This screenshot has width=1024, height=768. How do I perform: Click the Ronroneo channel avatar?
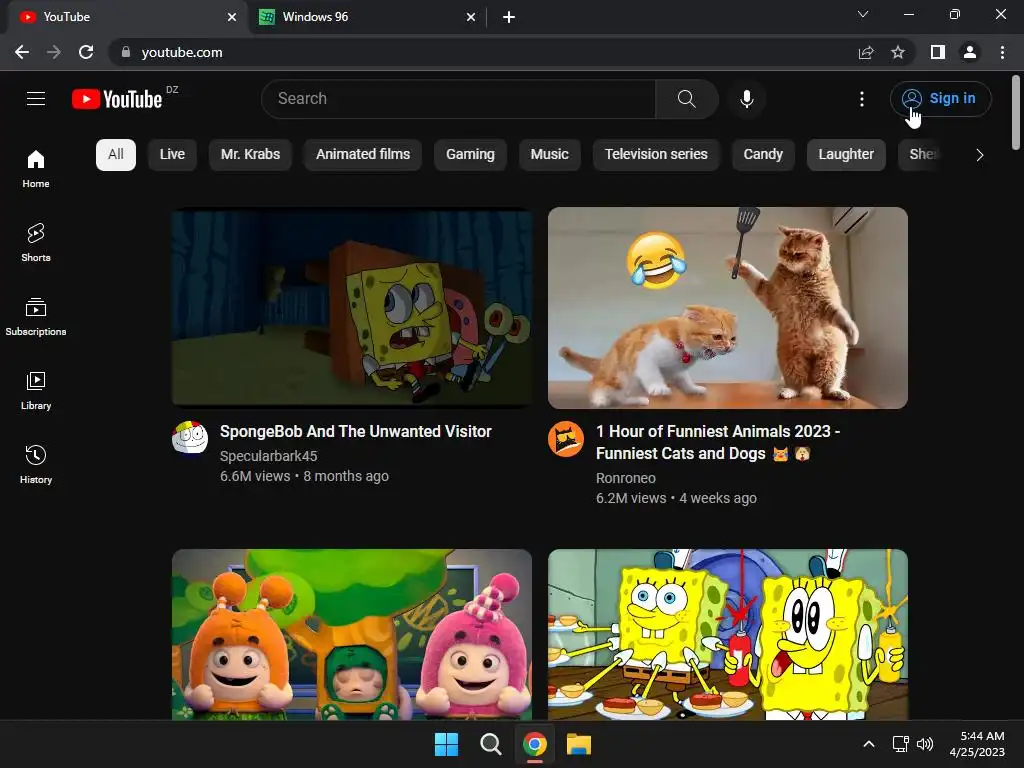pos(566,438)
